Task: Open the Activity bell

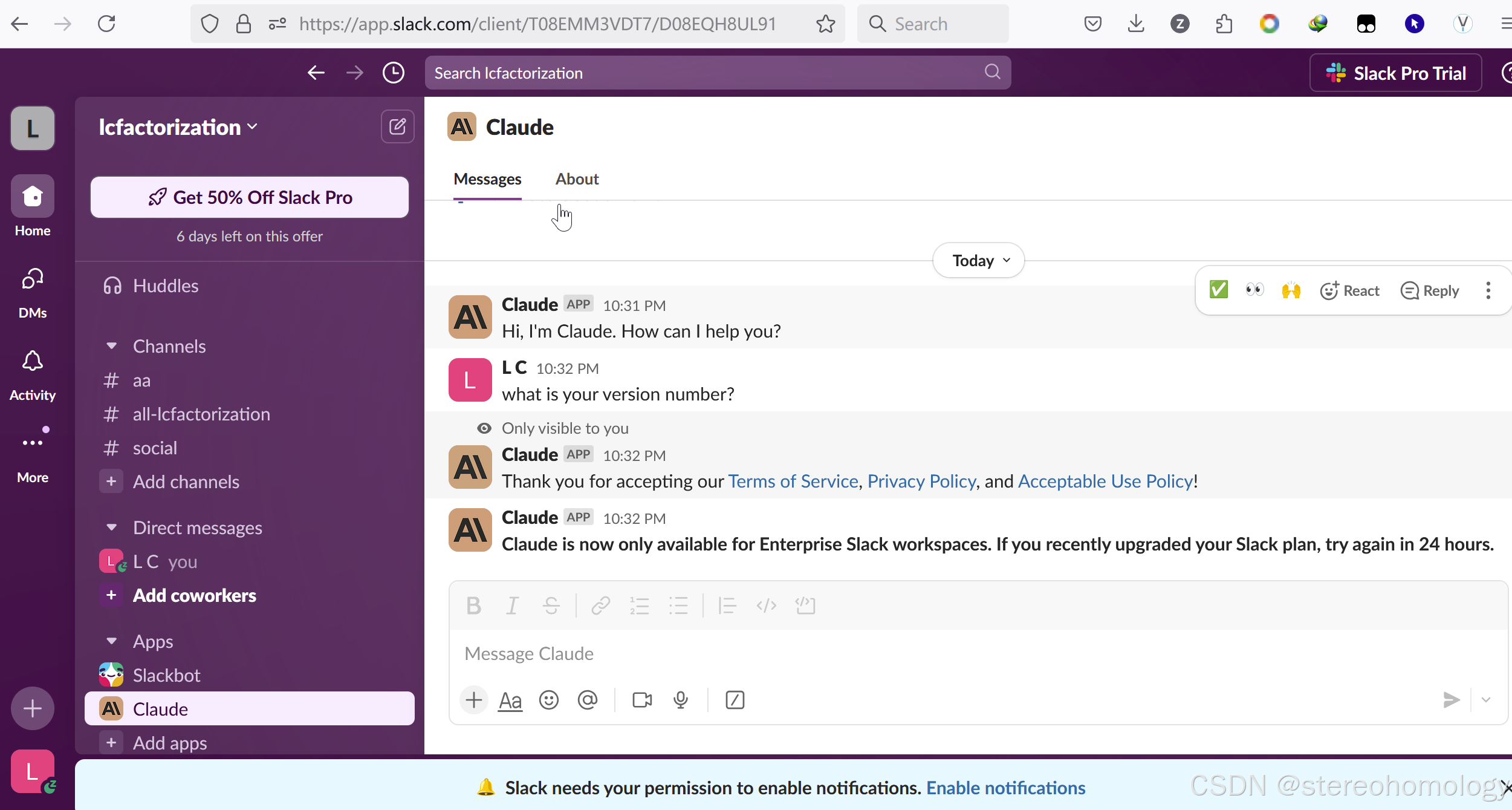Action: [x=33, y=375]
